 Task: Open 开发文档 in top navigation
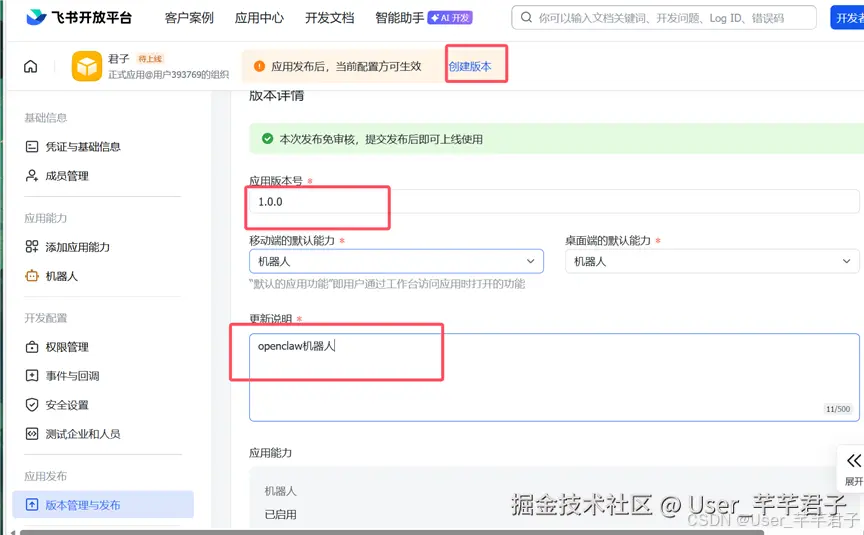point(330,18)
